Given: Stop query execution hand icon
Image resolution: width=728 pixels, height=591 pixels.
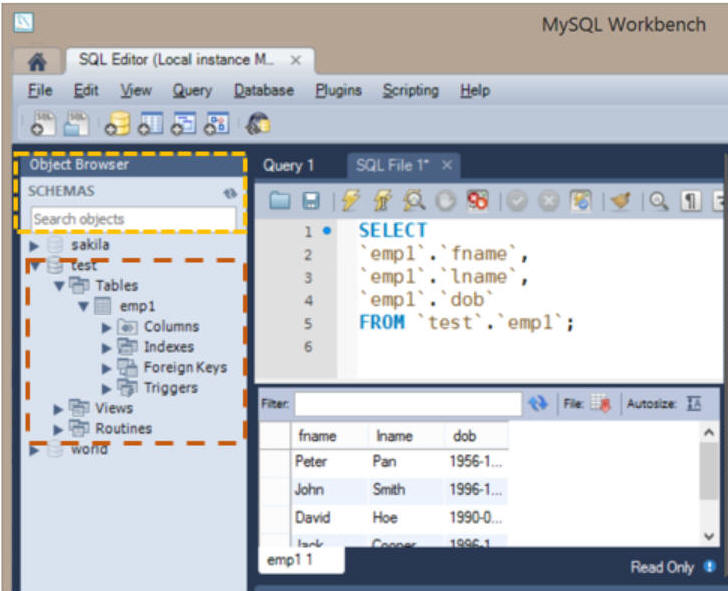Looking at the screenshot, I should (446, 201).
